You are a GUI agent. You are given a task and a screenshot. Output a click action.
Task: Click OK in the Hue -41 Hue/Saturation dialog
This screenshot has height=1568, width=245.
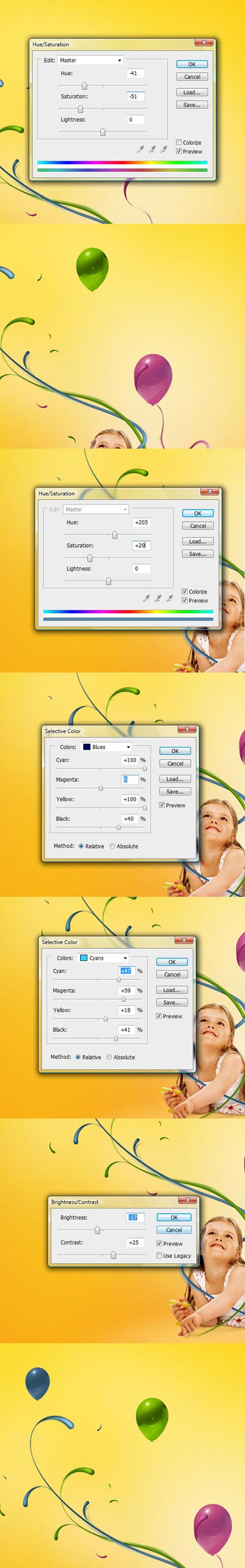coord(192,65)
